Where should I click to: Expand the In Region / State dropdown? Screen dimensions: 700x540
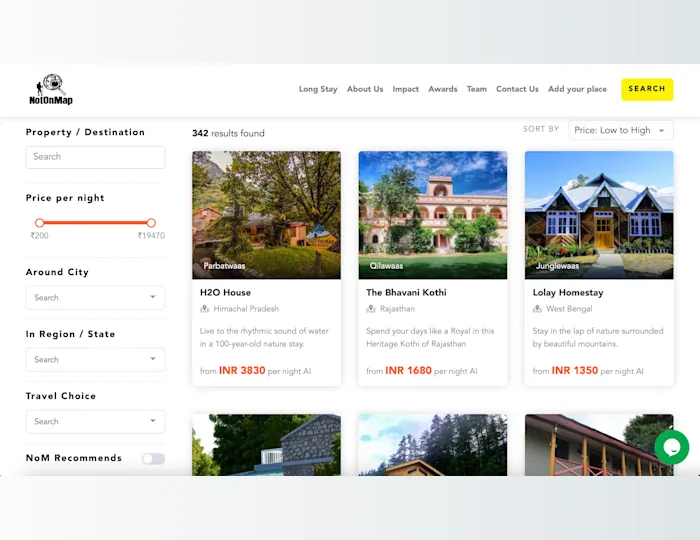click(x=95, y=360)
